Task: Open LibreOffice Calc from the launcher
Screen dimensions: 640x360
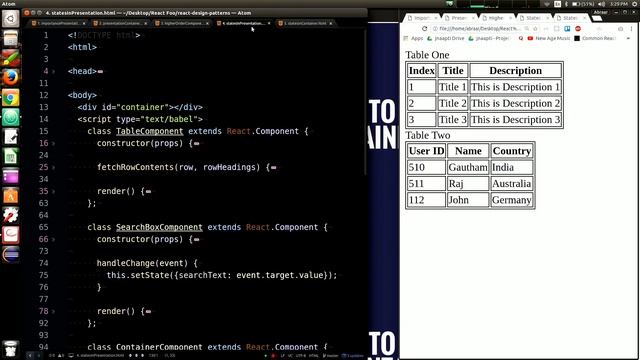Action: [x=11, y=157]
